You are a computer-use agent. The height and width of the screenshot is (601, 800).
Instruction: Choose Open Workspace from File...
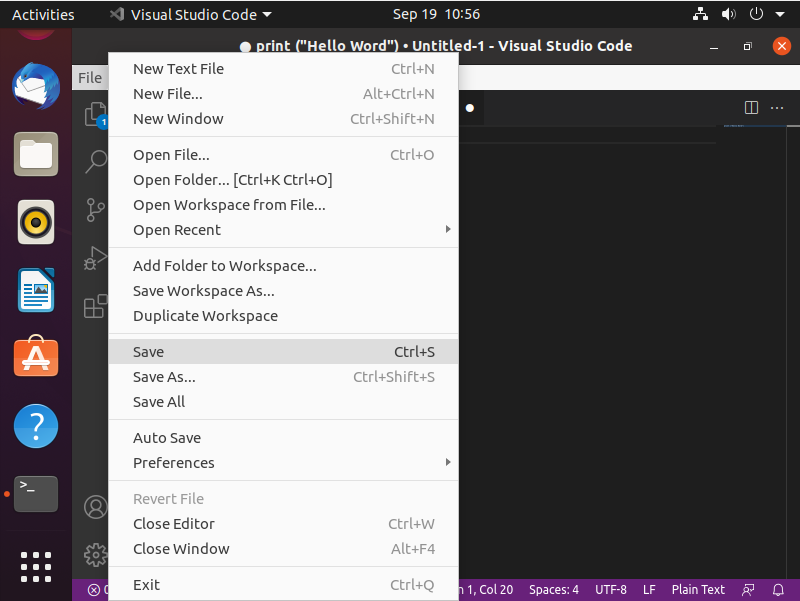tap(283, 205)
